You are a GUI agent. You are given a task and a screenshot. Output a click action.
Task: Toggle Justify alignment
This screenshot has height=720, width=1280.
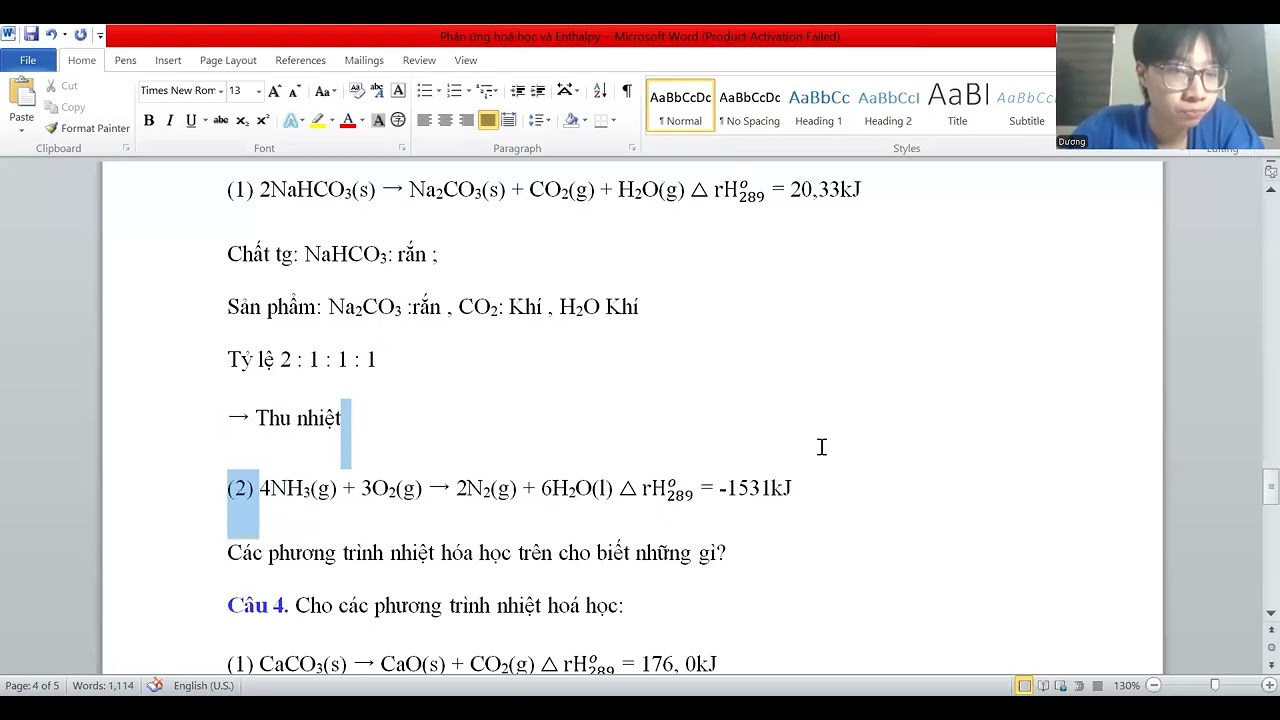pos(487,120)
